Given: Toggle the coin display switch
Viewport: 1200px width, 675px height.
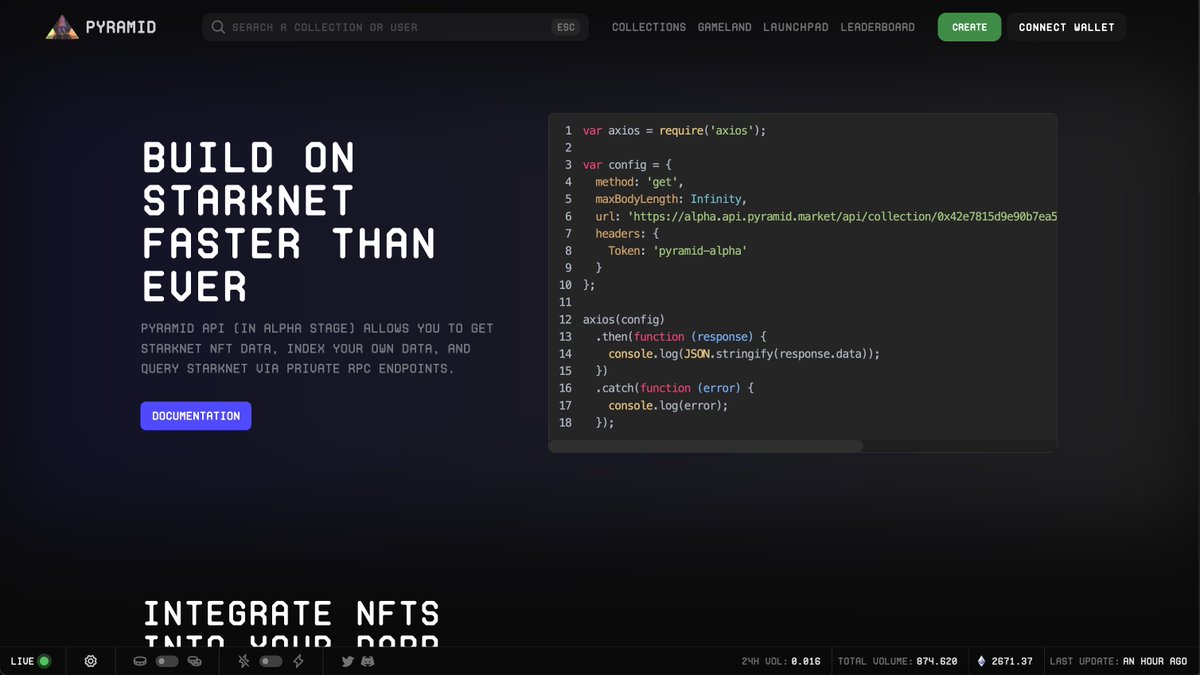Looking at the screenshot, I should (167, 661).
